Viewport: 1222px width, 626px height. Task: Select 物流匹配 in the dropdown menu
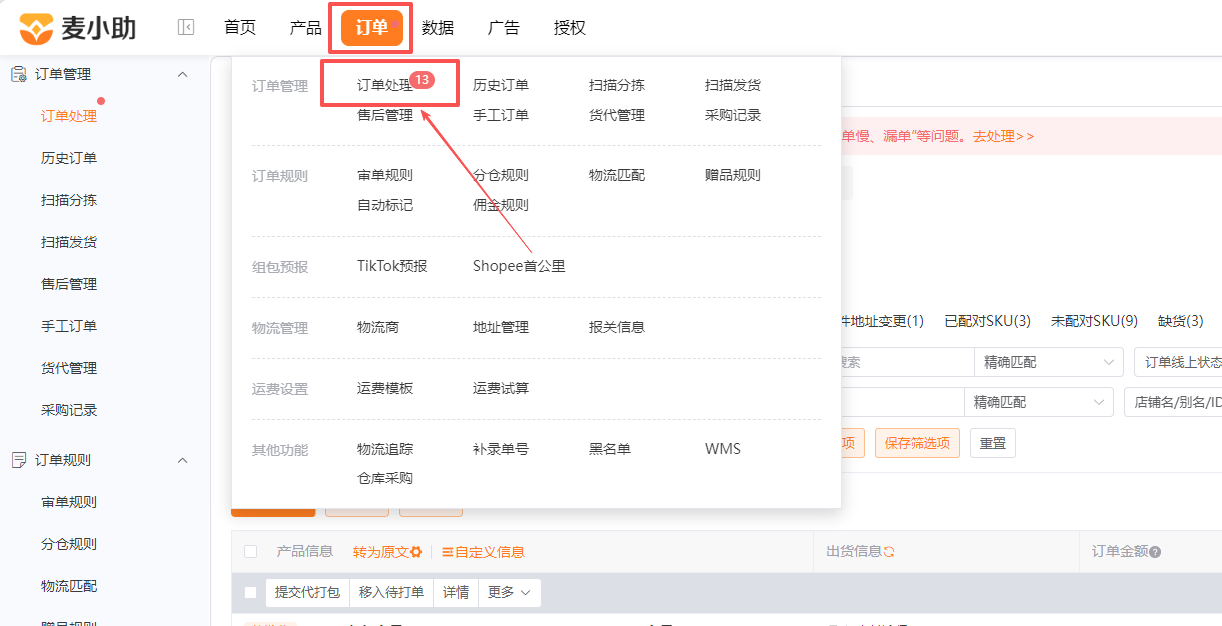click(x=617, y=175)
